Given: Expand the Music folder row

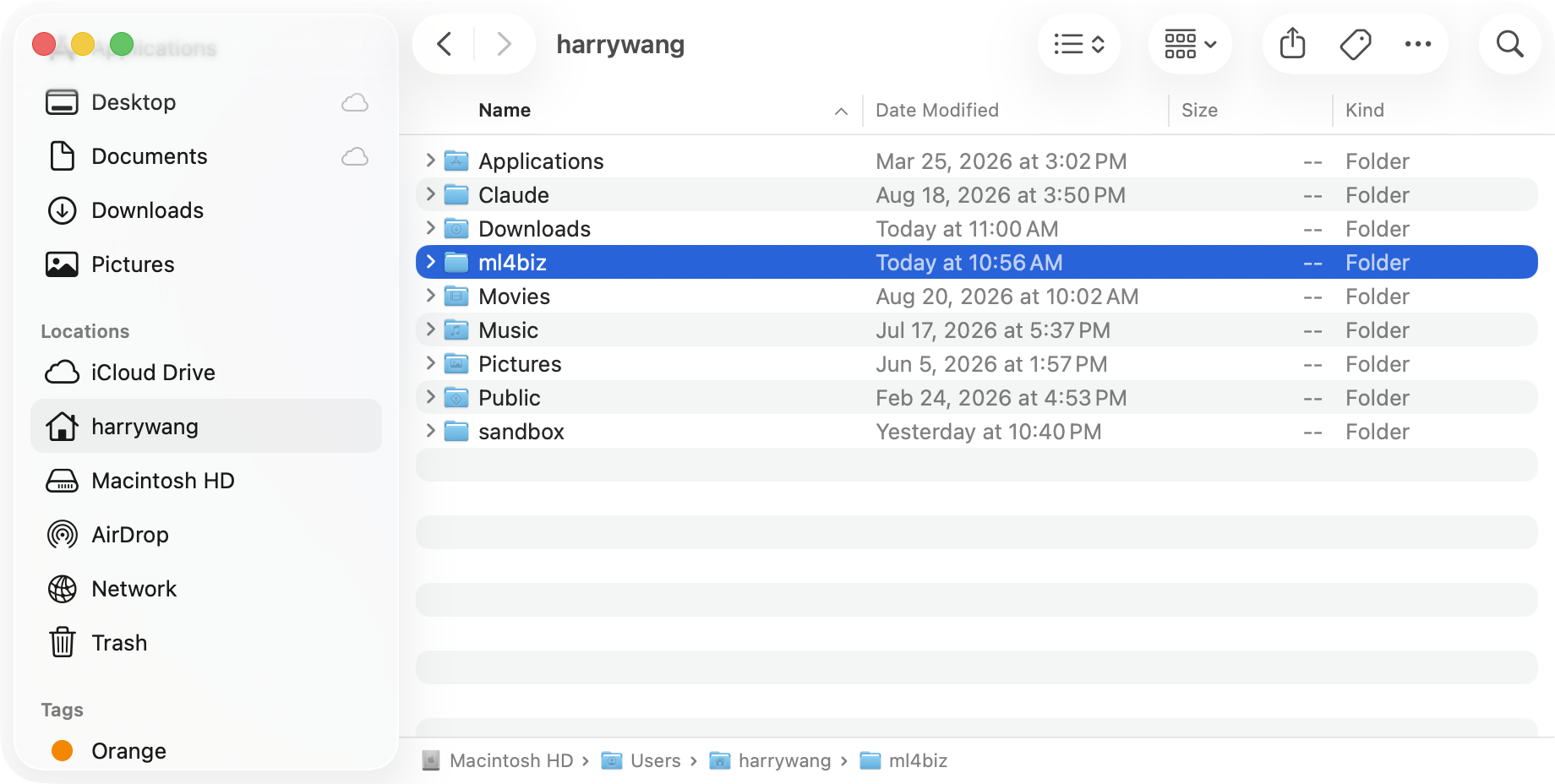Looking at the screenshot, I should [x=431, y=329].
